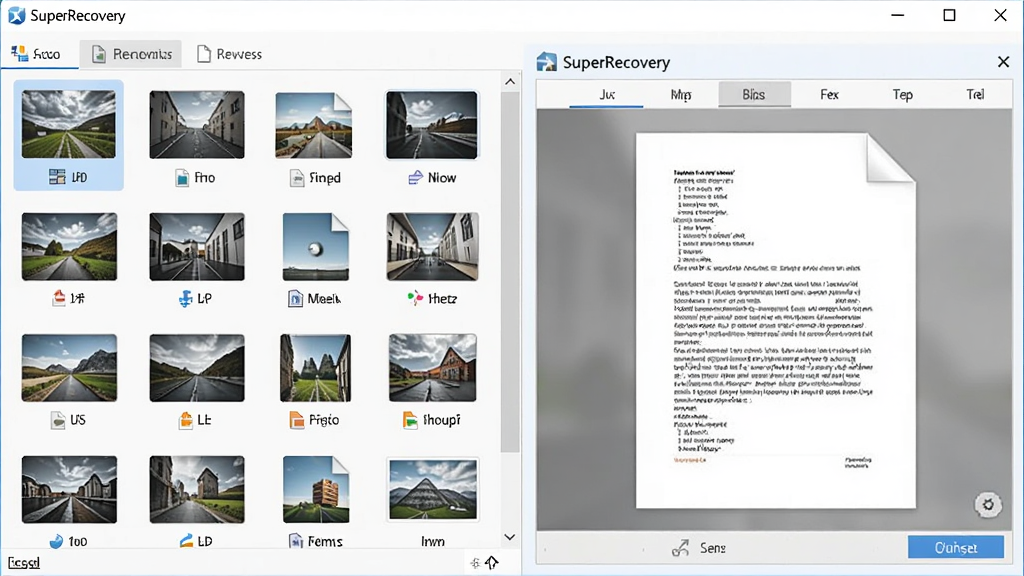Click the scroll-up arrow of the thumbnail list
The image size is (1024, 576).
coord(510,82)
